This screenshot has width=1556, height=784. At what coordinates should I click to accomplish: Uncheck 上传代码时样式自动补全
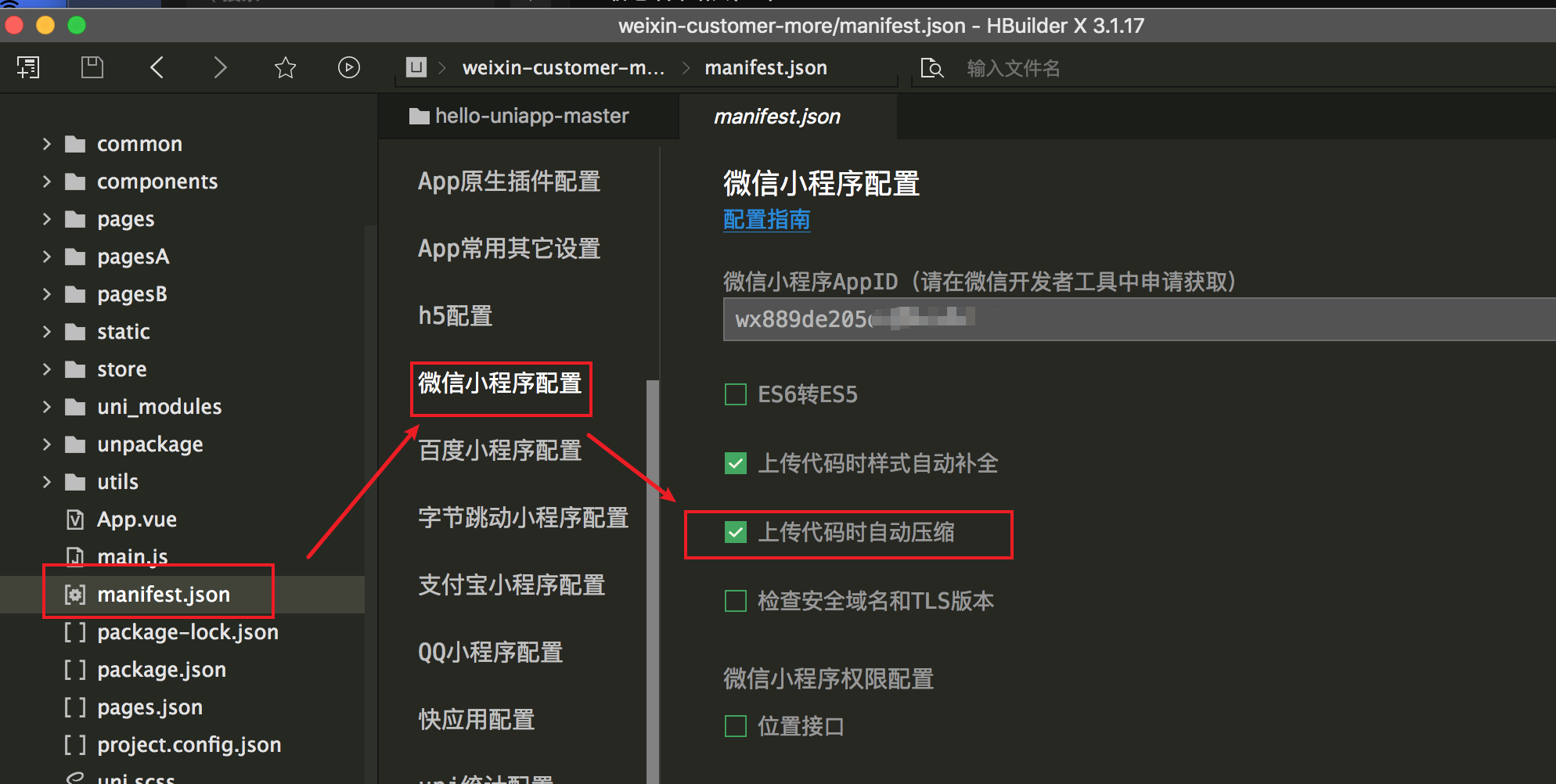736,463
